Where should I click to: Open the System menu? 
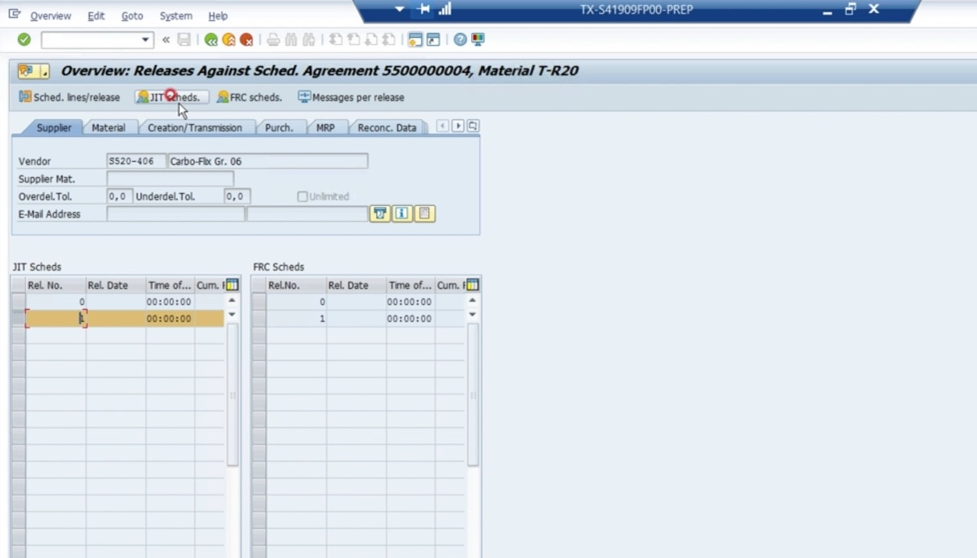(176, 16)
